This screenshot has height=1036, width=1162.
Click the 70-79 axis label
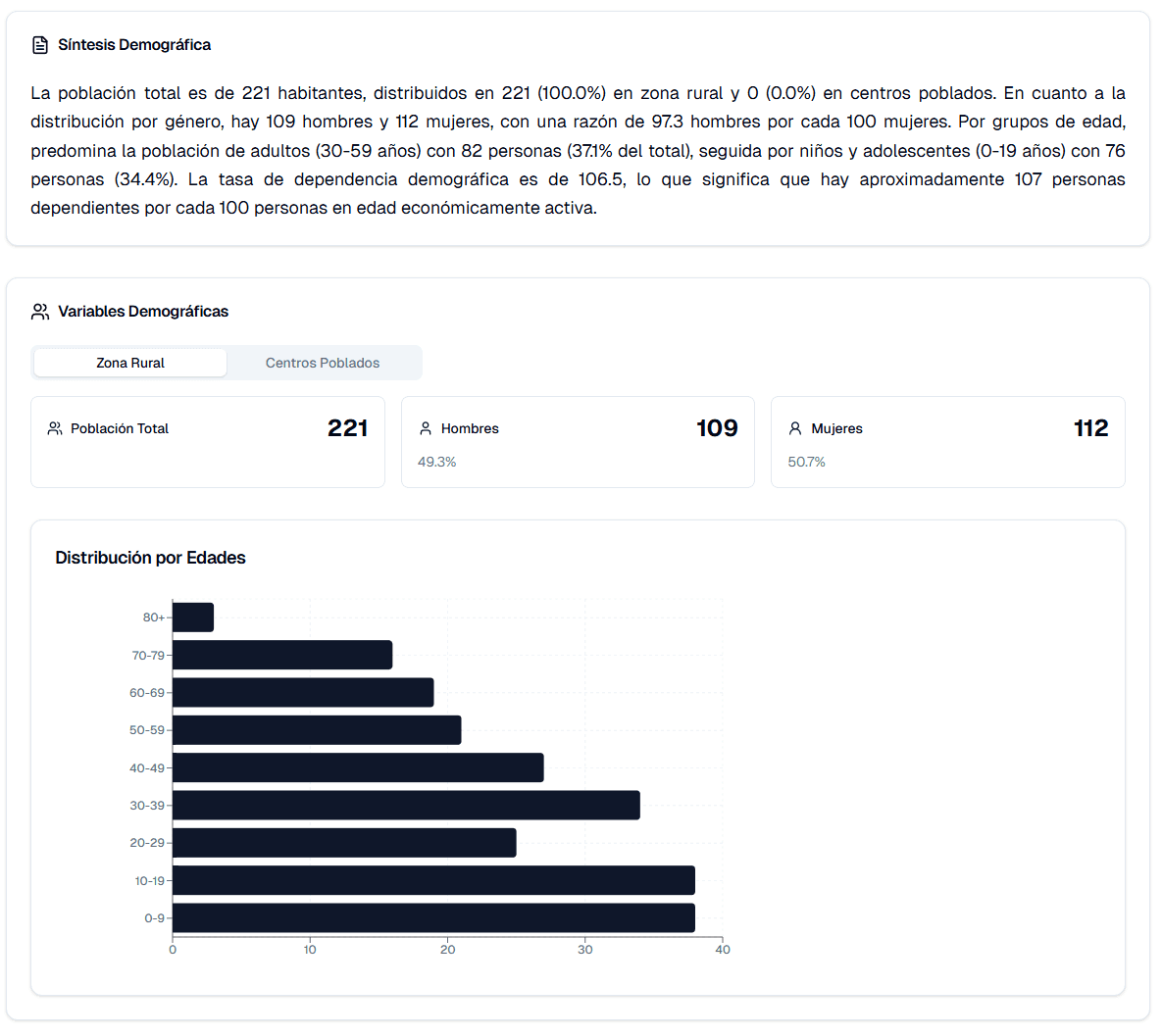148,656
